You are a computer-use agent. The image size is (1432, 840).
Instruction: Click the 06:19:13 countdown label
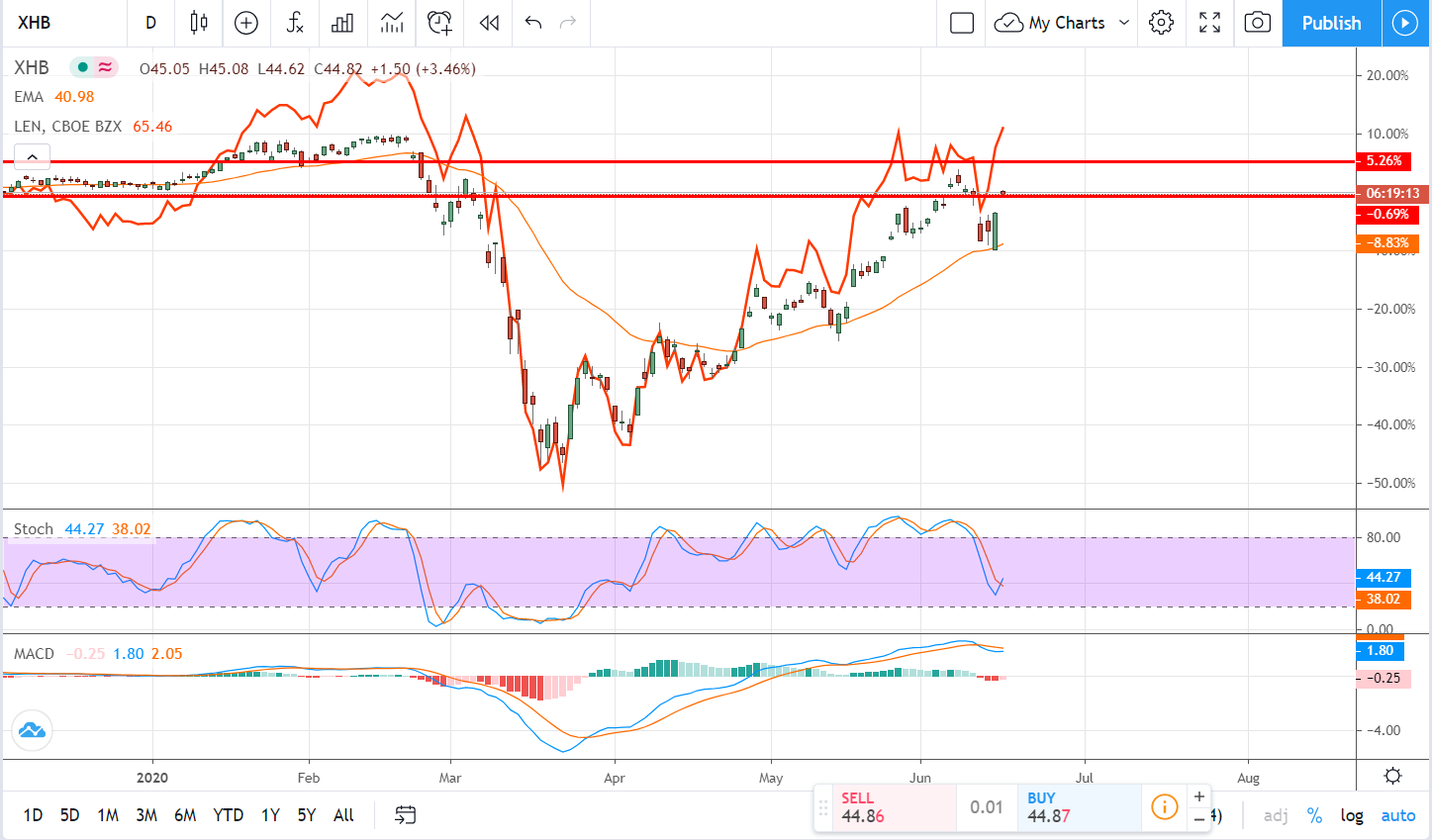(1391, 194)
